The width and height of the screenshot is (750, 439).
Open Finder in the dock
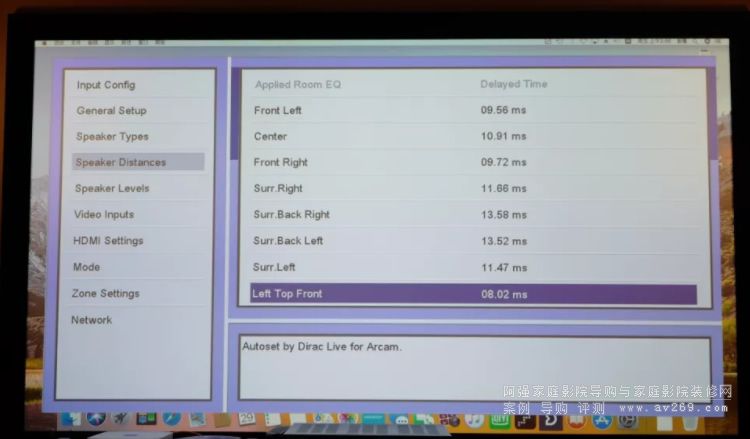click(x=72, y=418)
